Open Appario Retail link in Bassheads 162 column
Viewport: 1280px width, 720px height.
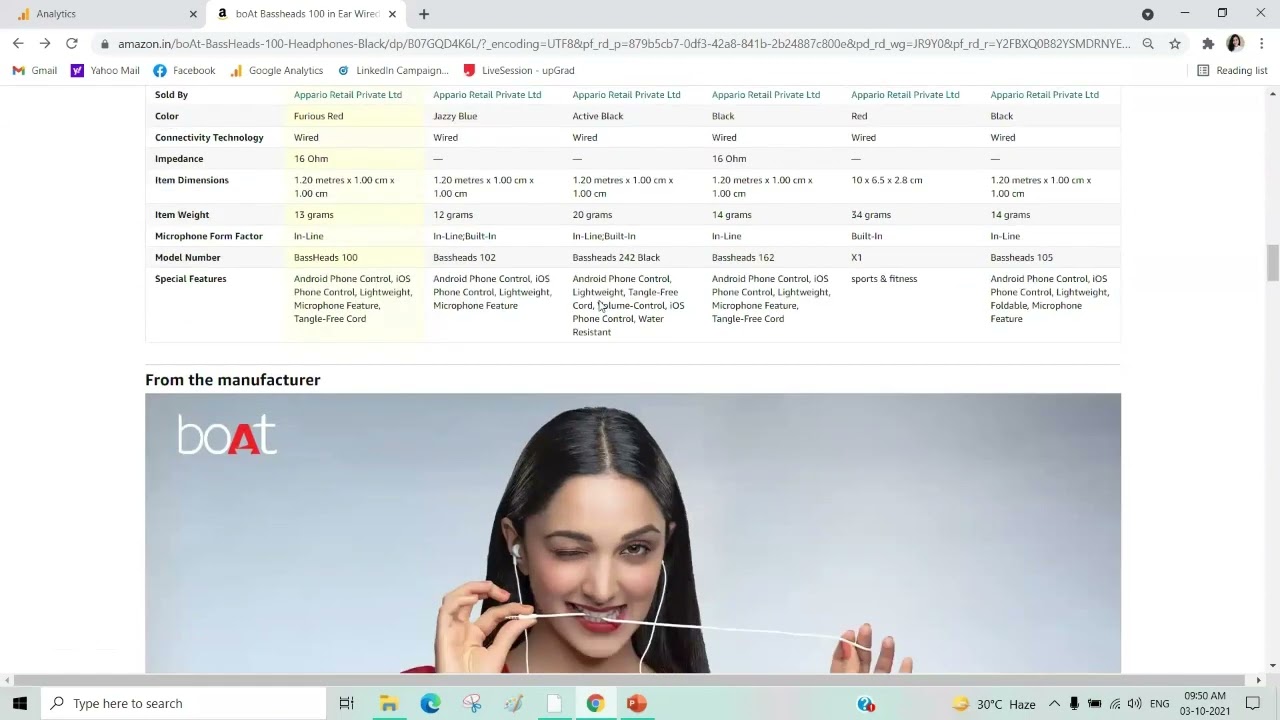(x=766, y=95)
